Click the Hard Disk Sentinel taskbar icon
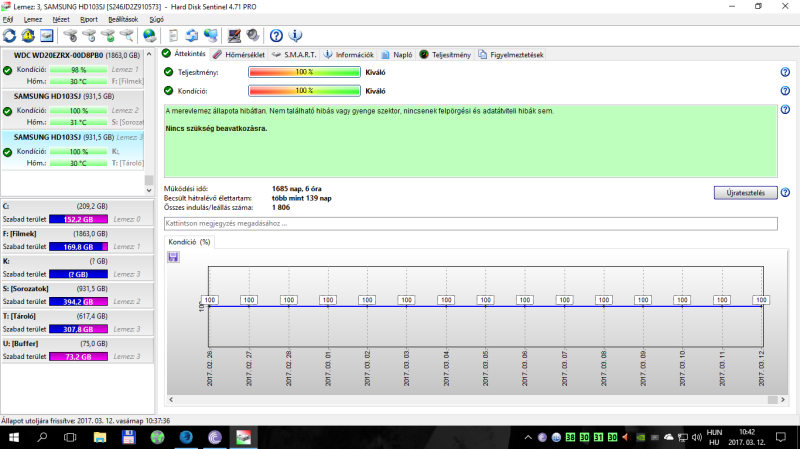The width and height of the screenshot is (800, 449). (243, 437)
